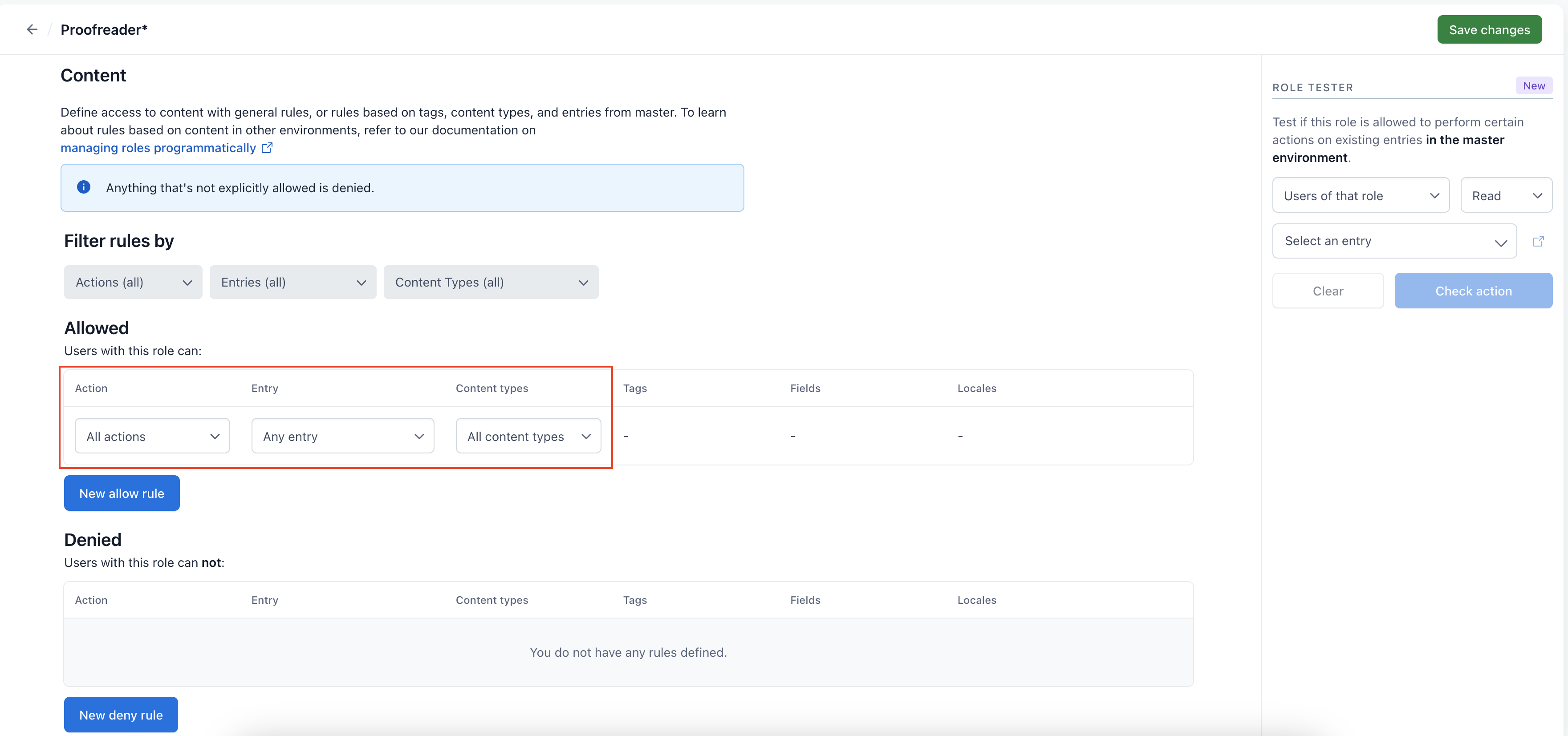
Task: Click Save changes button
Action: point(1489,30)
